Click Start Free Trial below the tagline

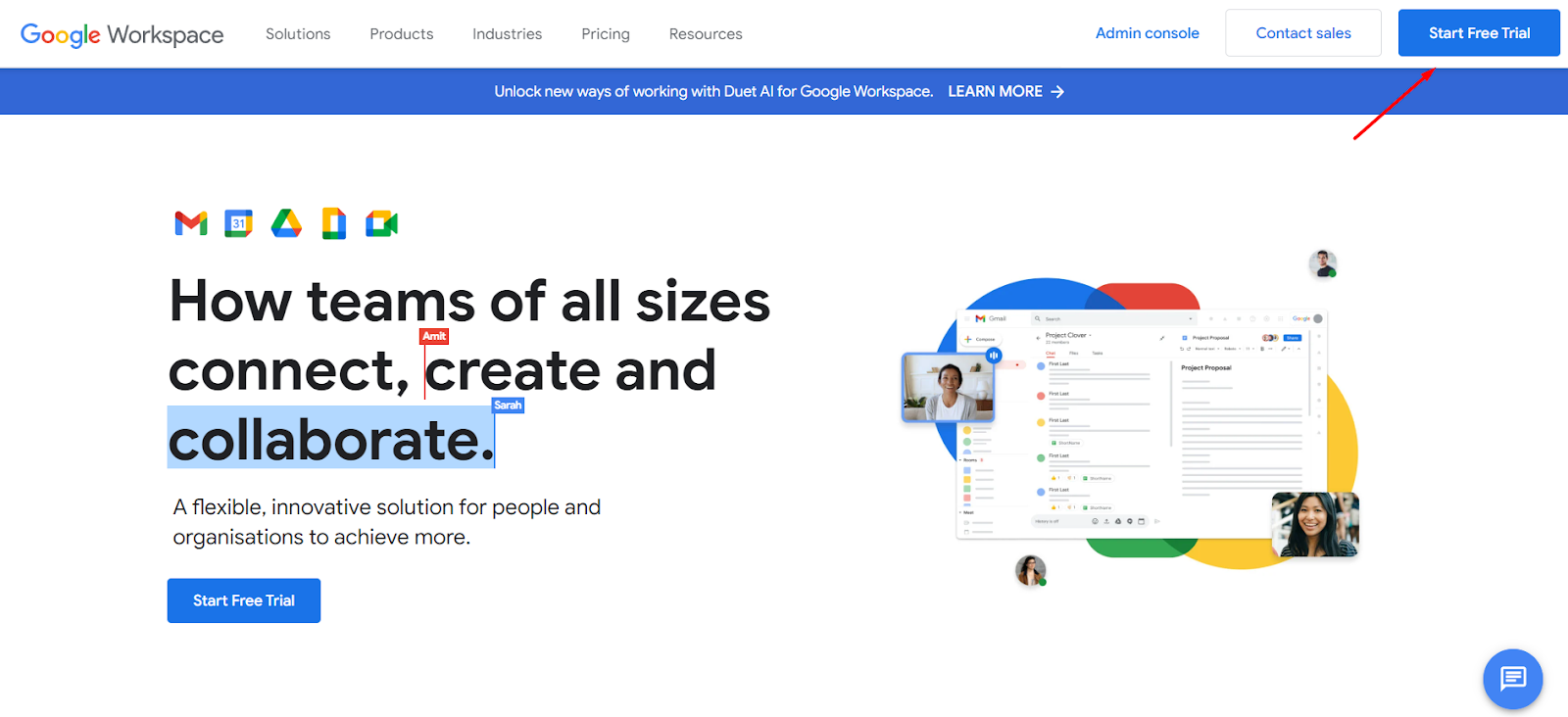coord(244,600)
